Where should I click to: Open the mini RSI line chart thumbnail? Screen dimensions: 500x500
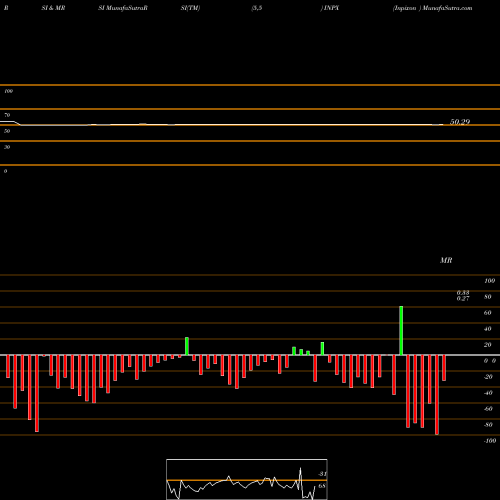[x=247, y=479]
